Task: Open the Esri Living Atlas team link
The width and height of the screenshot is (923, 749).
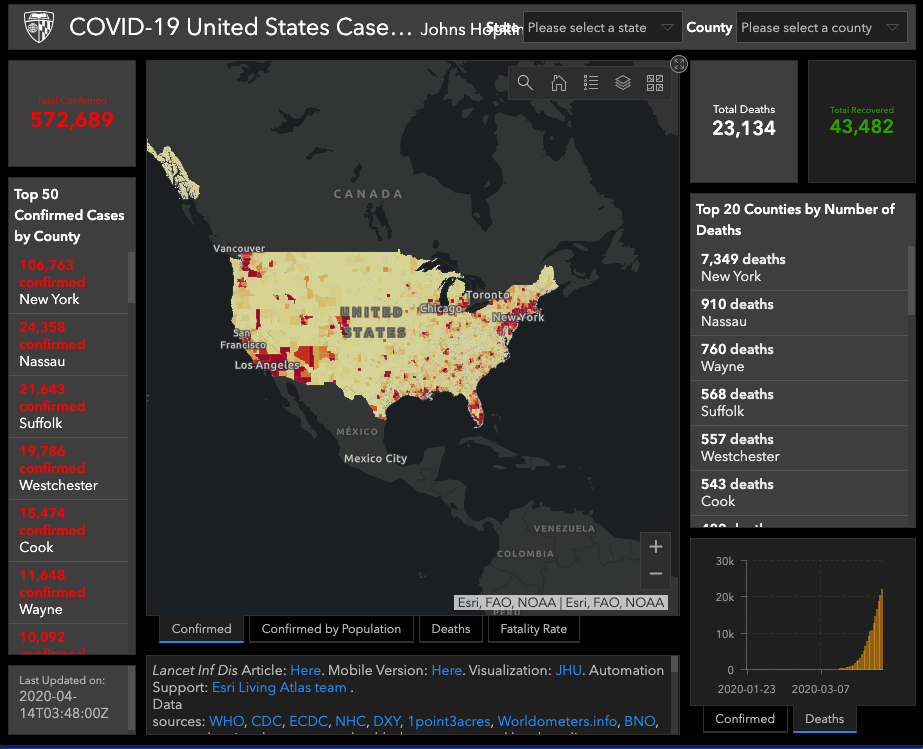Action: click(279, 688)
